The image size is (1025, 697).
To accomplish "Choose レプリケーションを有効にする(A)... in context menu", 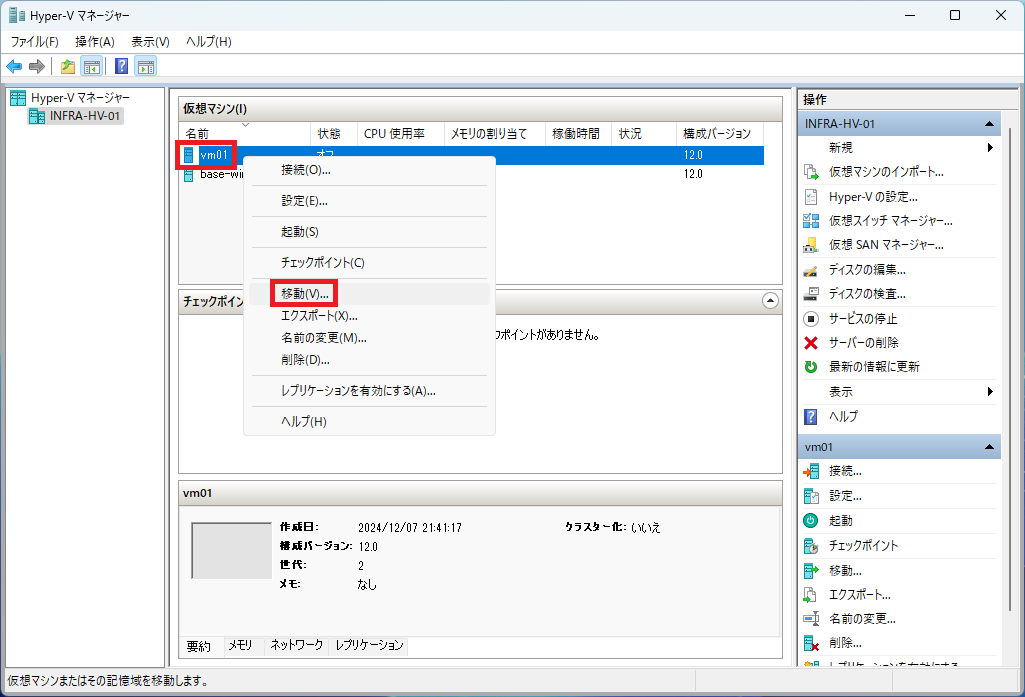I will click(x=369, y=391).
